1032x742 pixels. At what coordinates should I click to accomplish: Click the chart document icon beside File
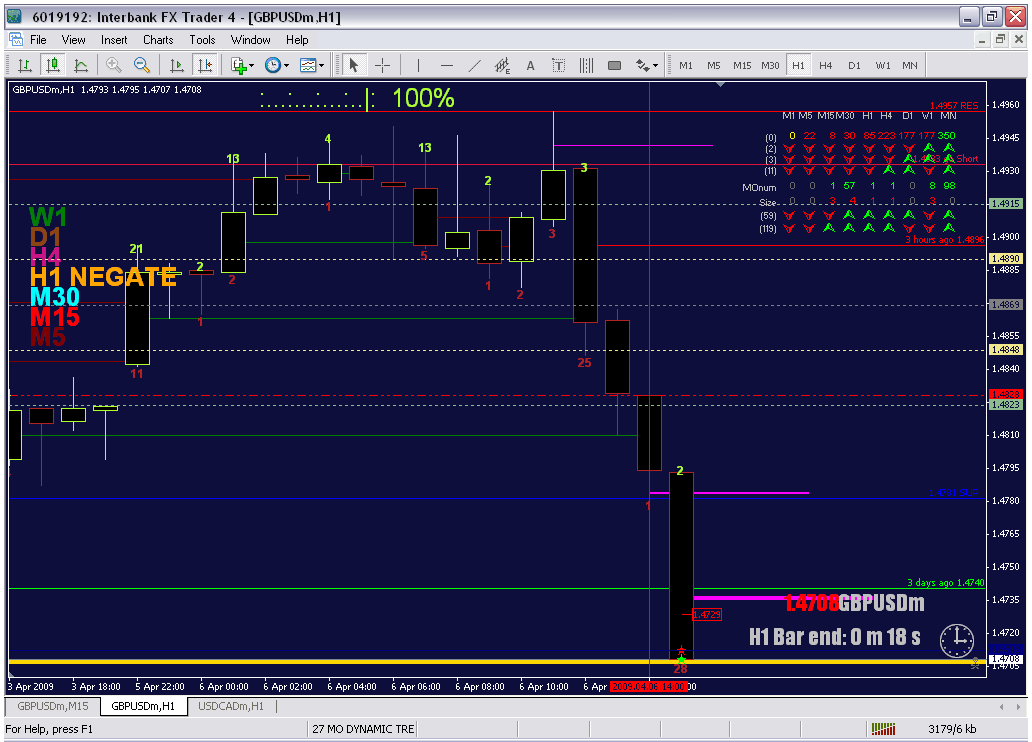pyautogui.click(x=16, y=40)
